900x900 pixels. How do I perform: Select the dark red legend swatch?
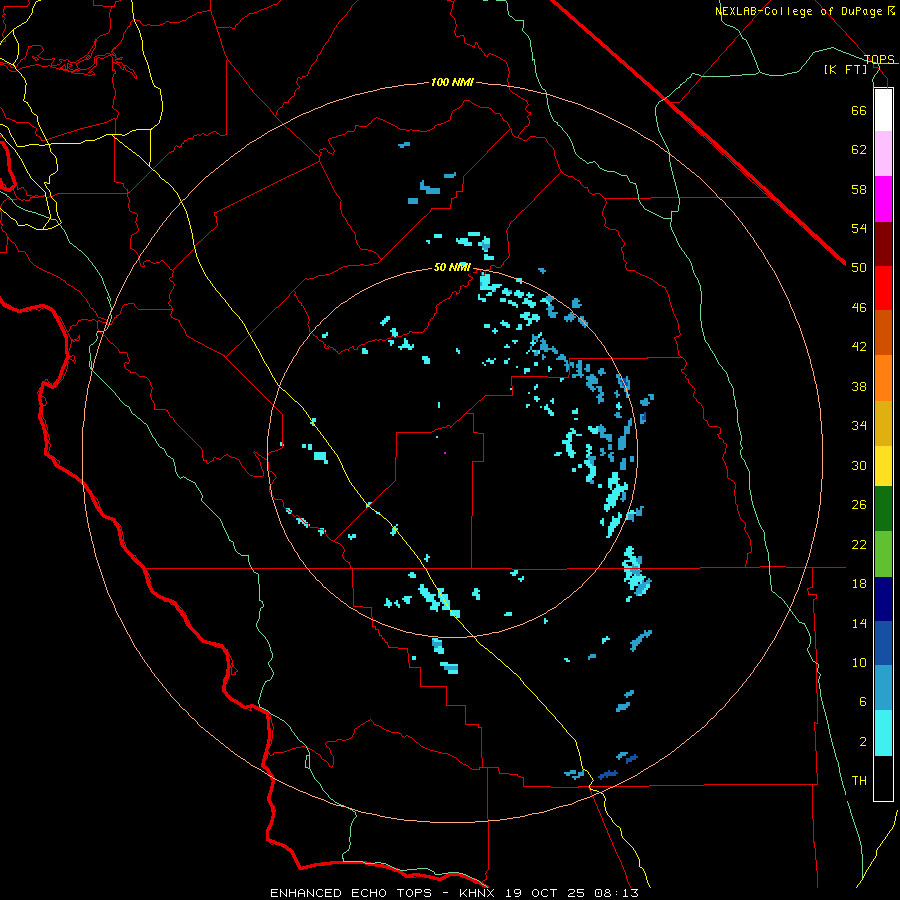tap(883, 244)
